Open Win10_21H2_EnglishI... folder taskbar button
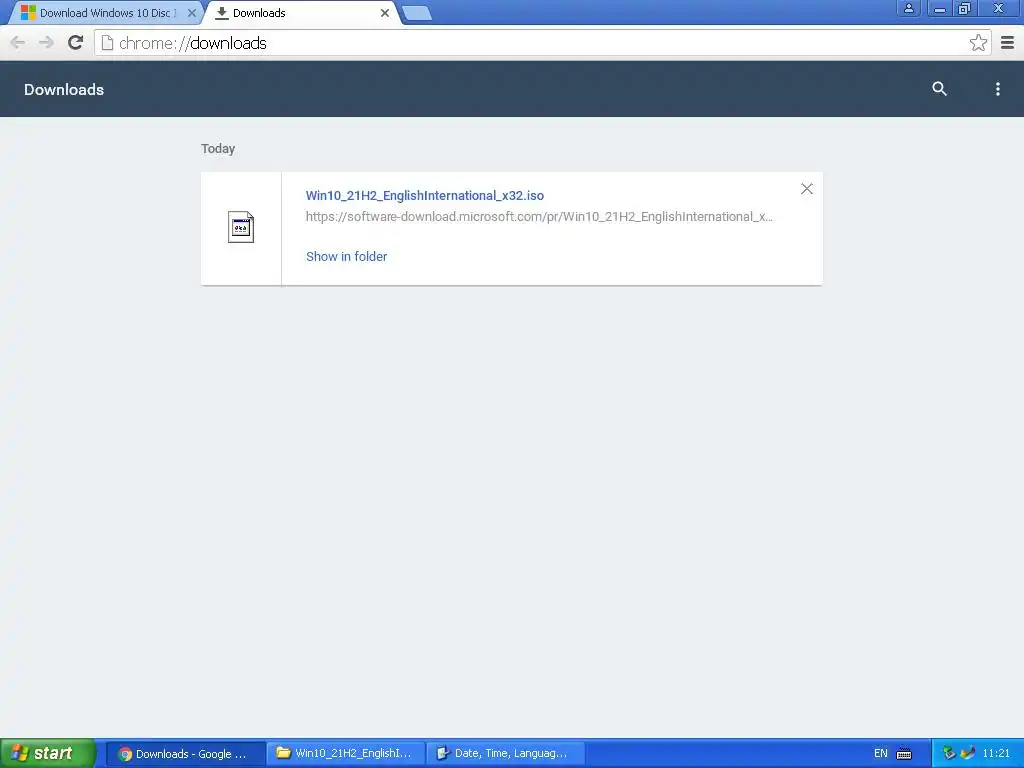This screenshot has height=768, width=1024. (x=345, y=754)
